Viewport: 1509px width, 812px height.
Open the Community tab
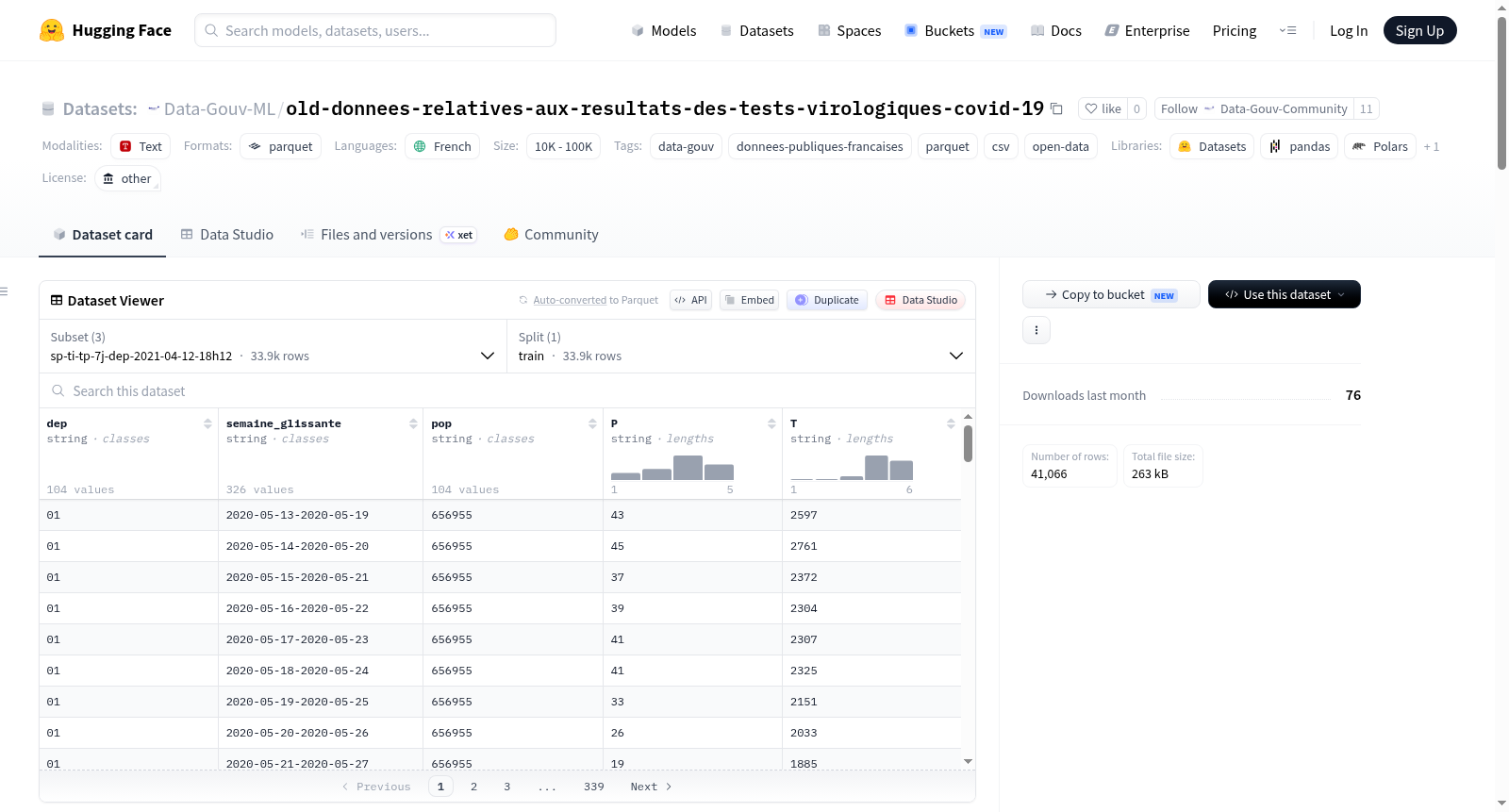pyautogui.click(x=552, y=234)
